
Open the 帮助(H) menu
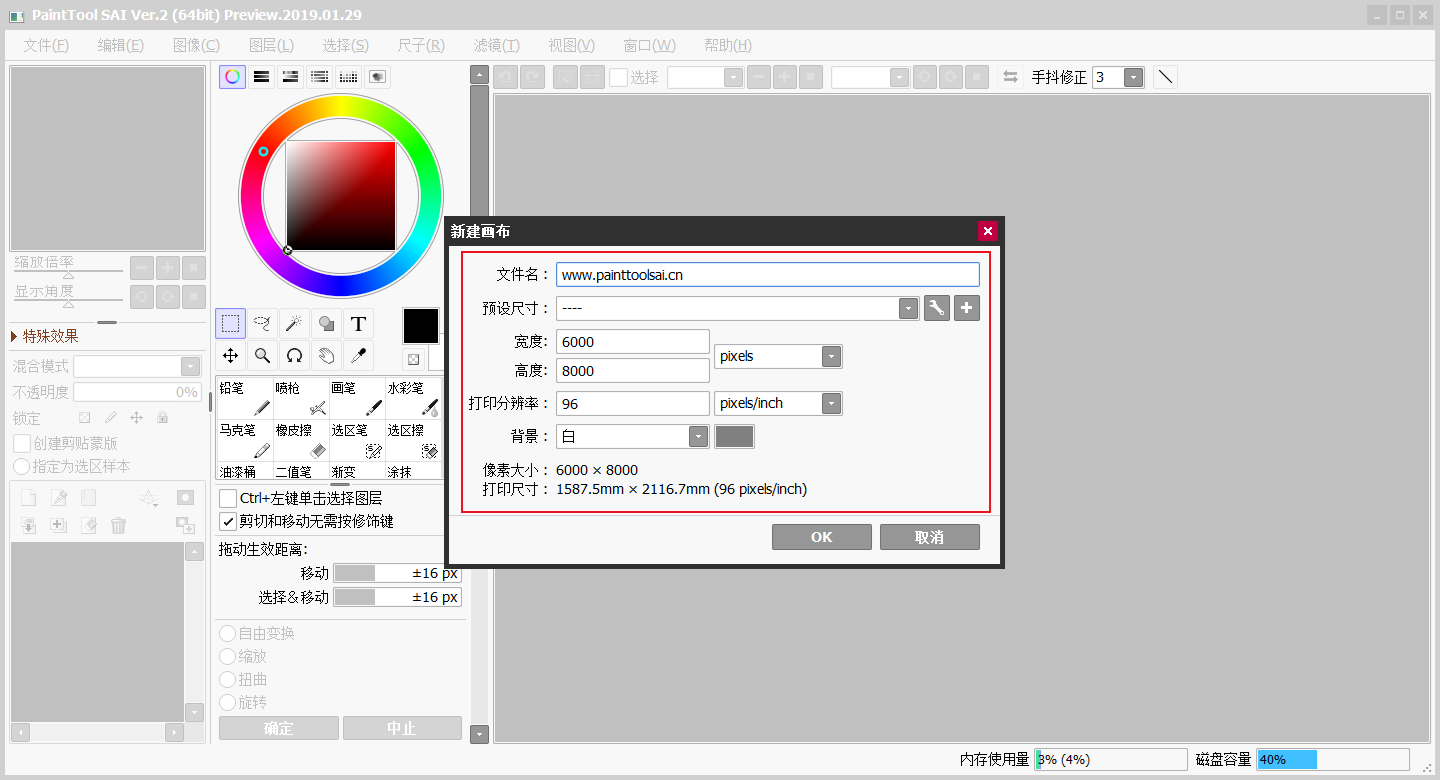coord(728,45)
